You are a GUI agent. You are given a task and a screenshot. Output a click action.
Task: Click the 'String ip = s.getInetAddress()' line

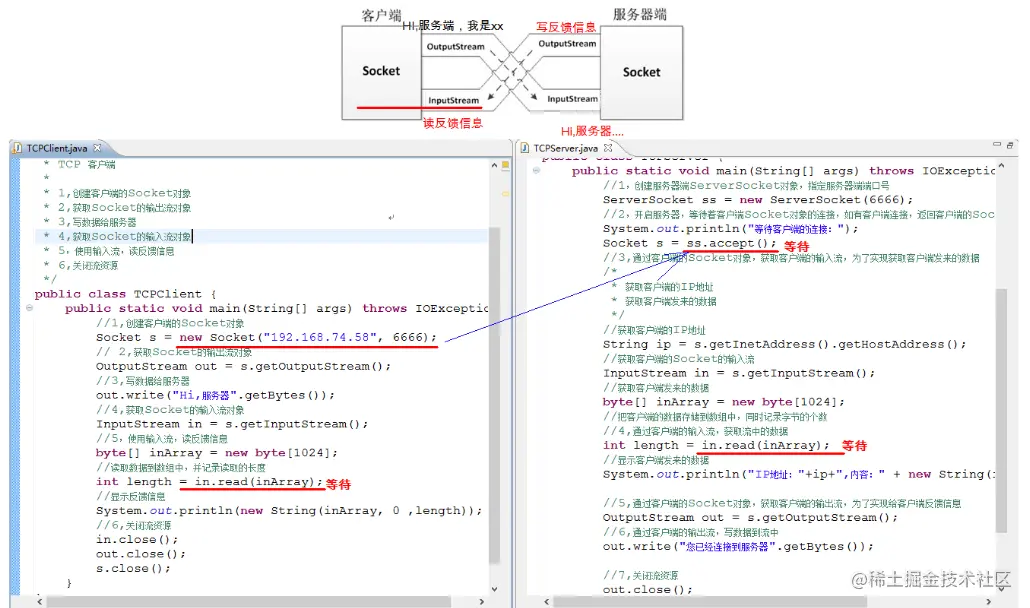(x=784, y=343)
